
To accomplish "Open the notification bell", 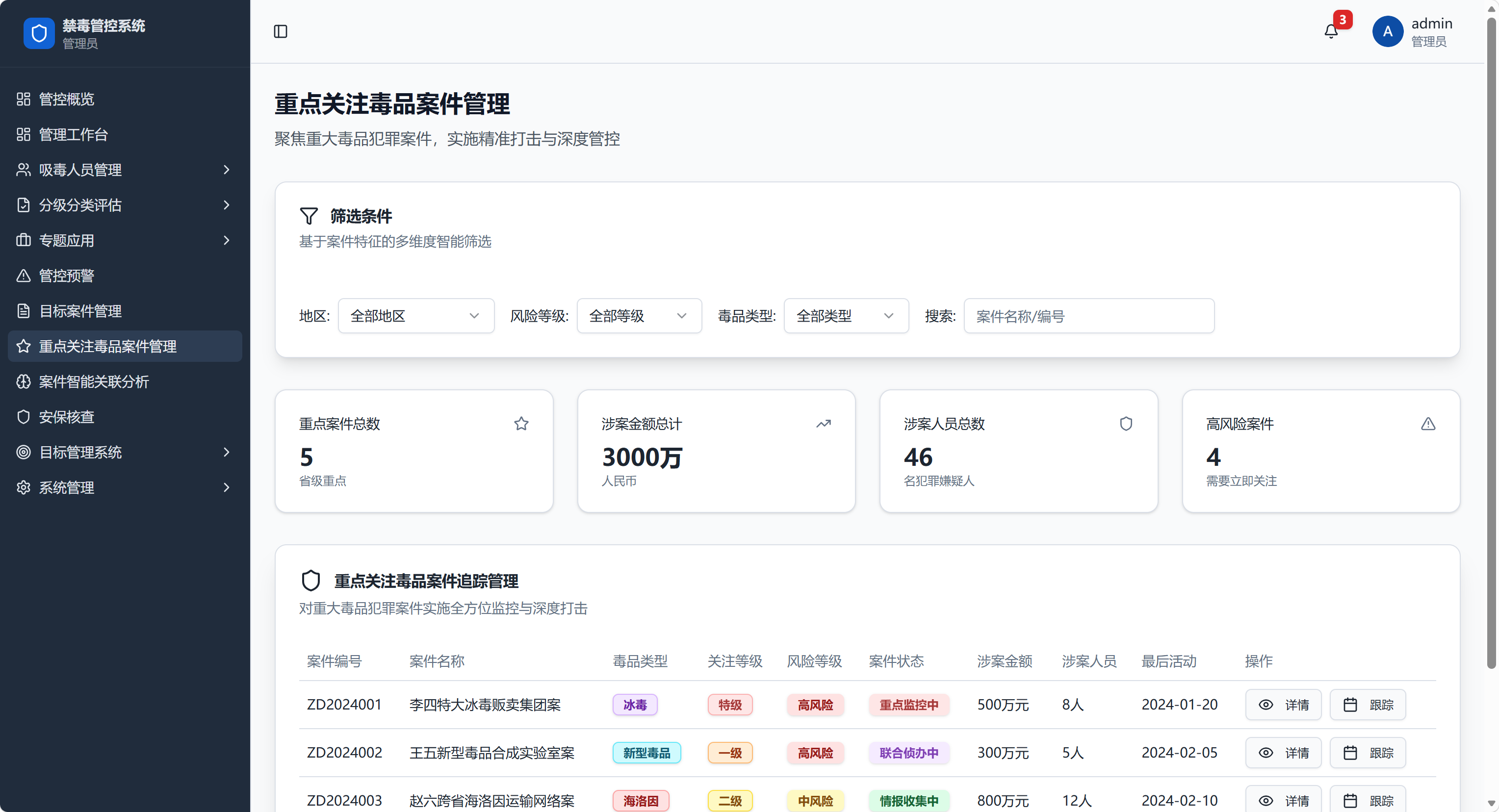I will pyautogui.click(x=1331, y=31).
